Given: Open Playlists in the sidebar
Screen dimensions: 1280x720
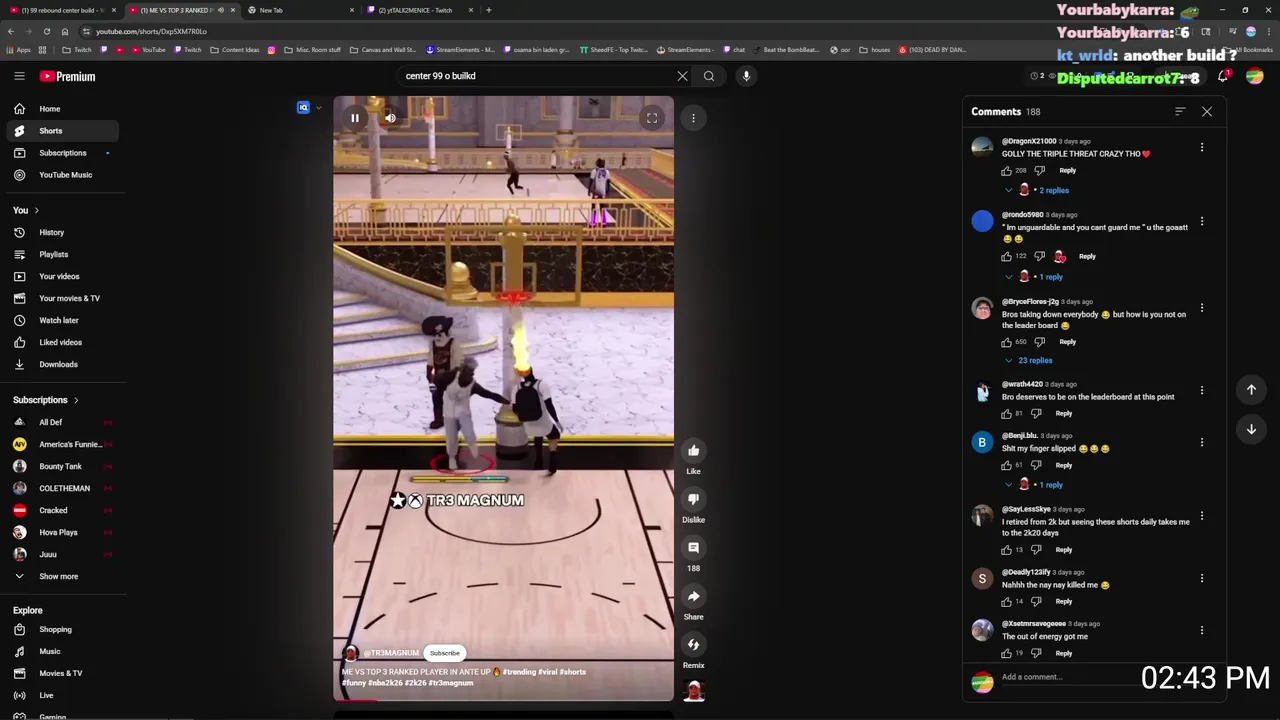Looking at the screenshot, I should coord(60,255).
